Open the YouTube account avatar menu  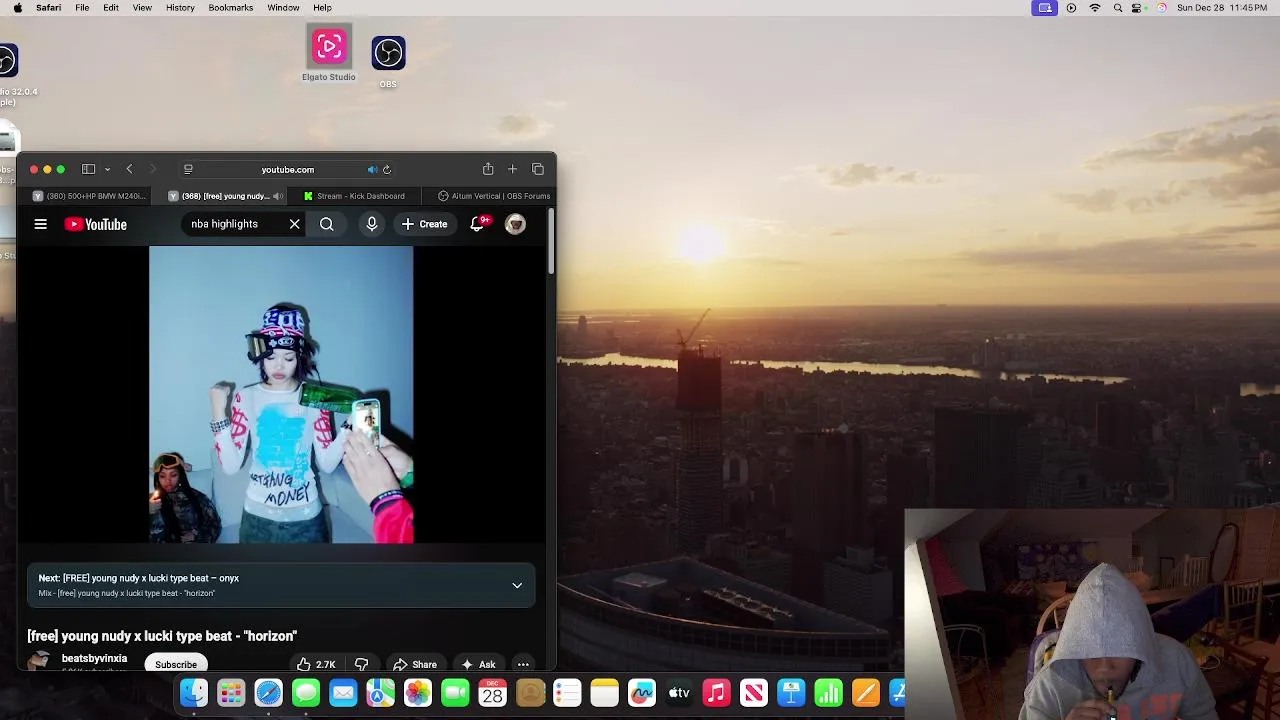515,224
